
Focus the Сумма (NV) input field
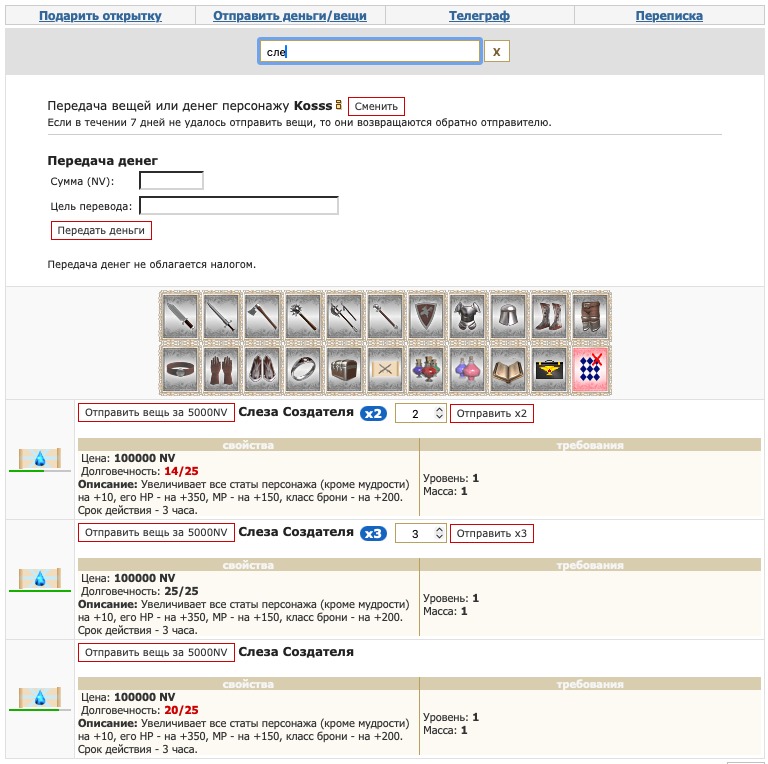click(171, 181)
